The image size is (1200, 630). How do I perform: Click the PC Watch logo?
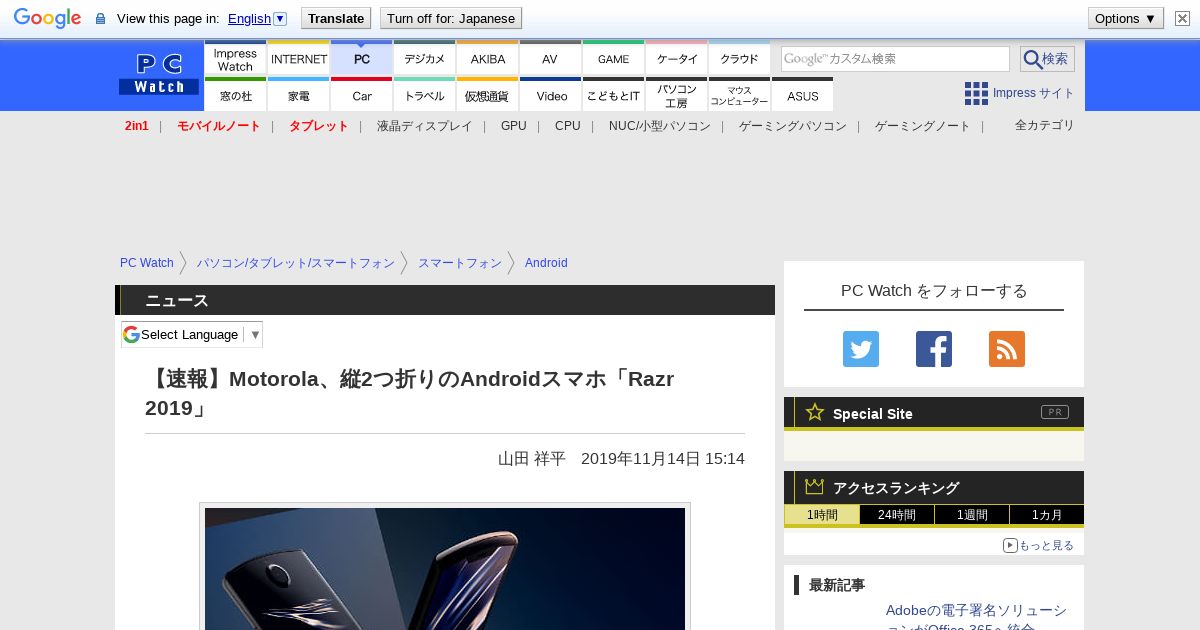click(159, 74)
